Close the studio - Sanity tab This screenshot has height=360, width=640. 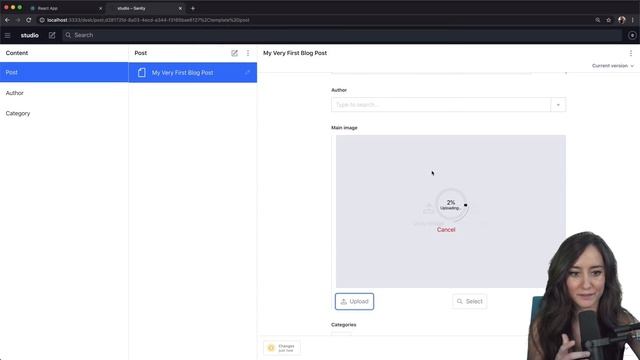click(180, 8)
